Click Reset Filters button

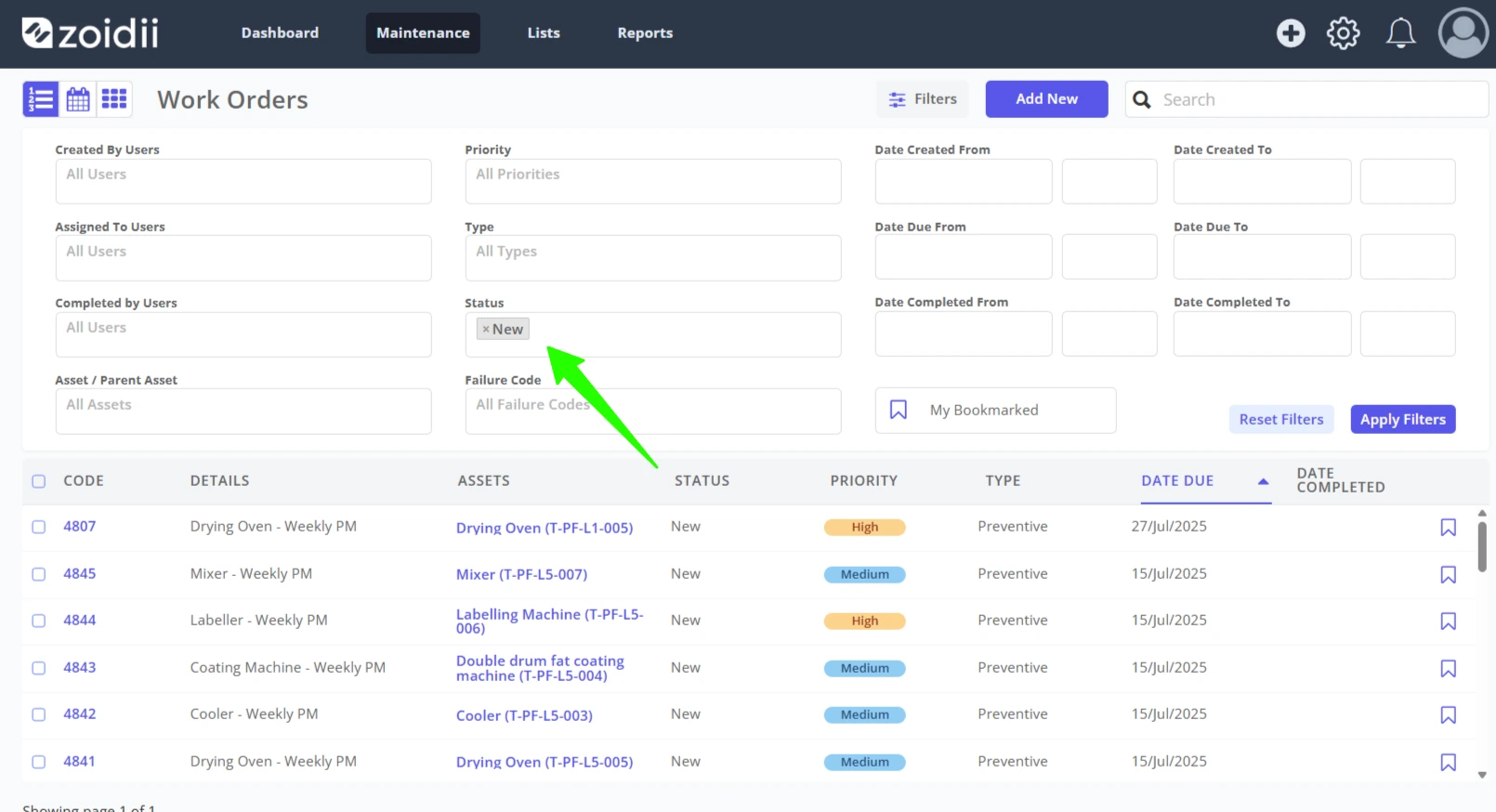point(1280,420)
